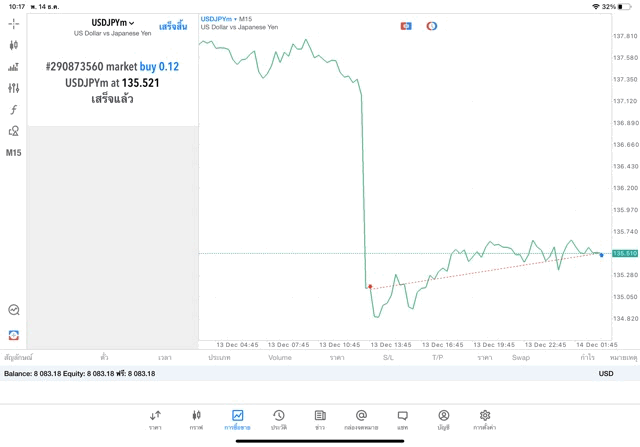Click the กำไร profit column header

click(587, 358)
